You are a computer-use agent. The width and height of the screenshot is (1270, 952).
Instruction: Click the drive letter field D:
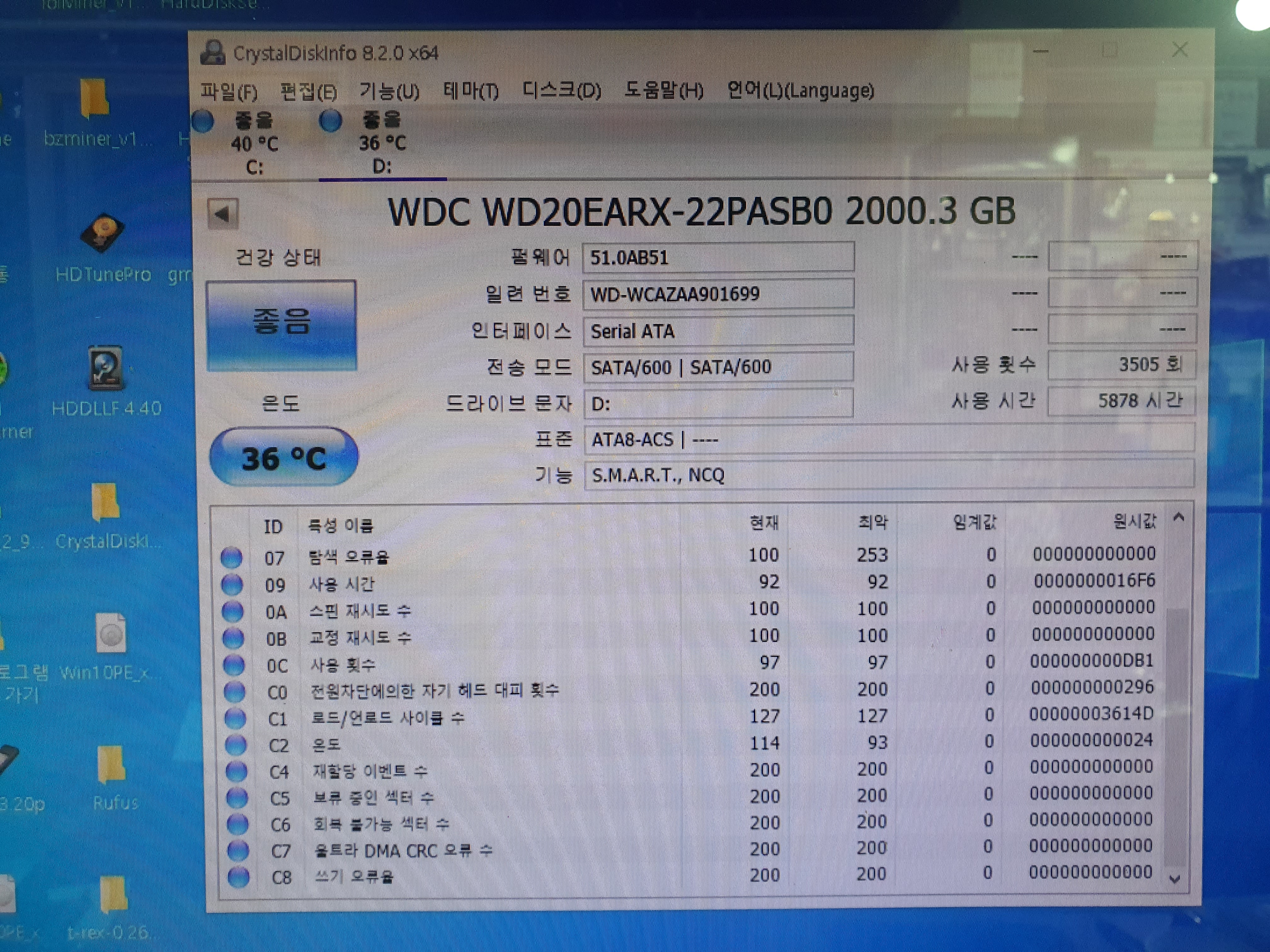click(718, 403)
